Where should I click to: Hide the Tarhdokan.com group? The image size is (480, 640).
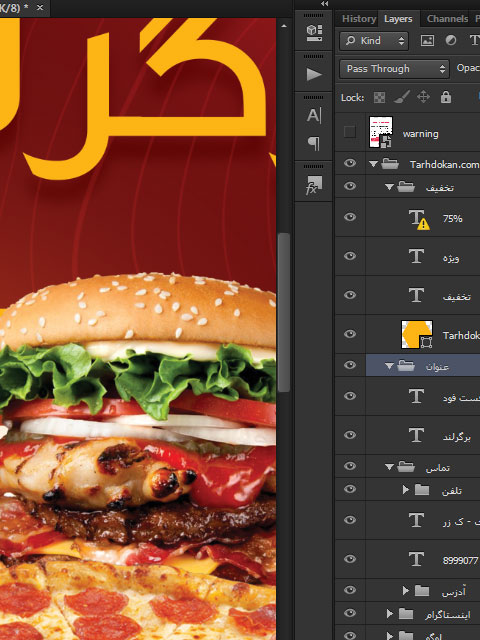(x=350, y=163)
